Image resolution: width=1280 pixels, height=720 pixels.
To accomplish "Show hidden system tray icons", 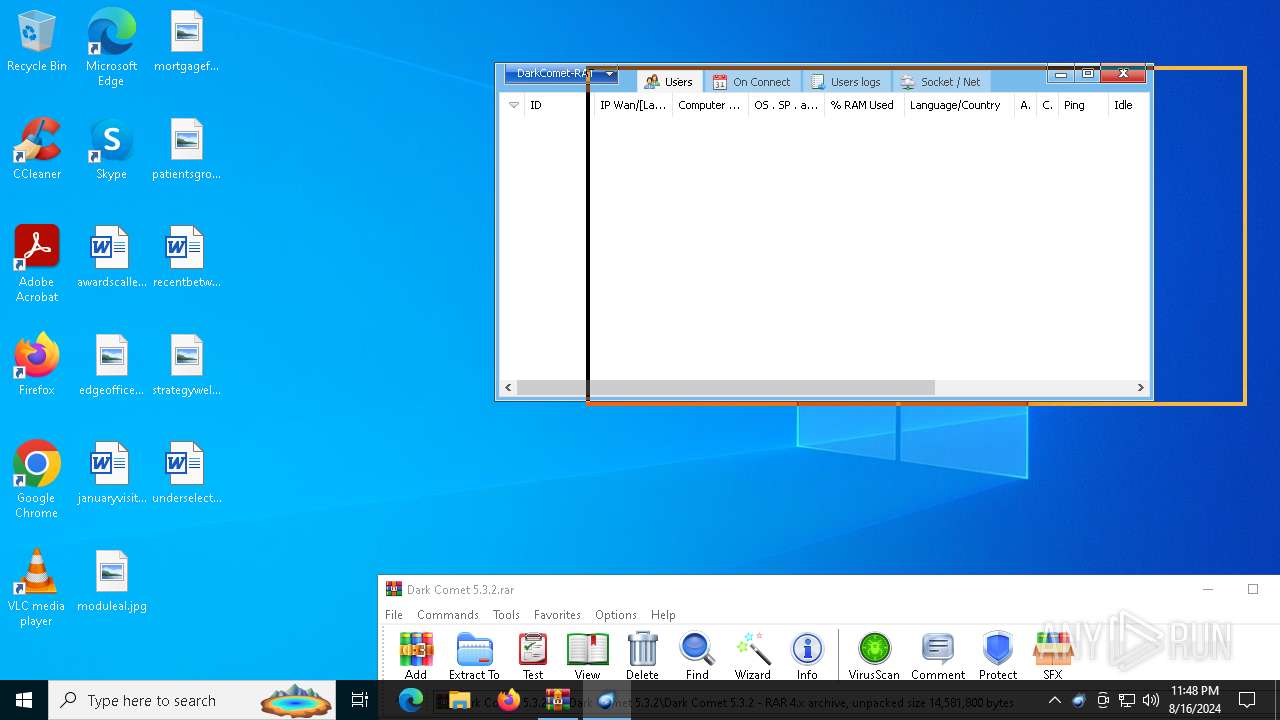I will [1054, 700].
